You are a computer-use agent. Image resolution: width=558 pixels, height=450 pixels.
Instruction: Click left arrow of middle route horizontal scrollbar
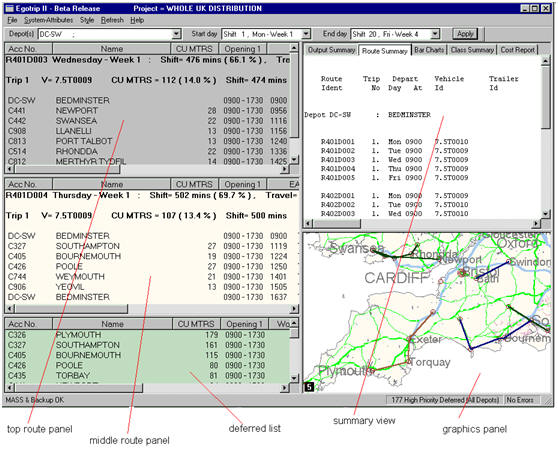click(10, 308)
